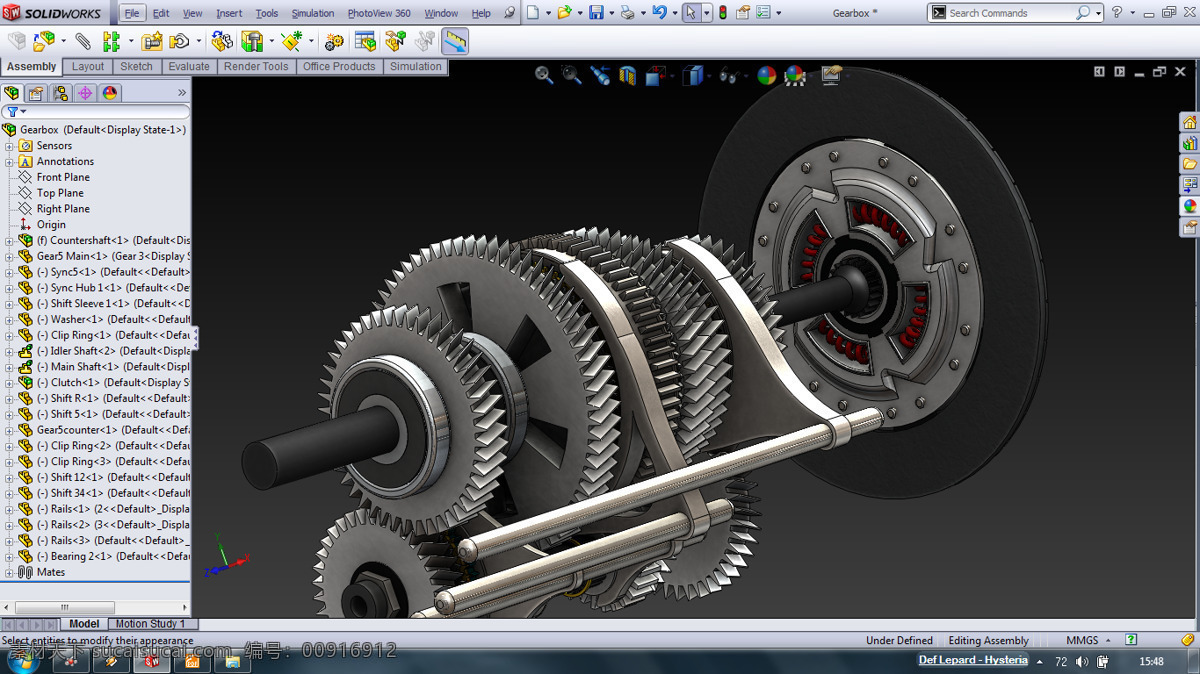Image resolution: width=1200 pixels, height=674 pixels.
Task: Click the Move Component icon
Action: tap(179, 41)
